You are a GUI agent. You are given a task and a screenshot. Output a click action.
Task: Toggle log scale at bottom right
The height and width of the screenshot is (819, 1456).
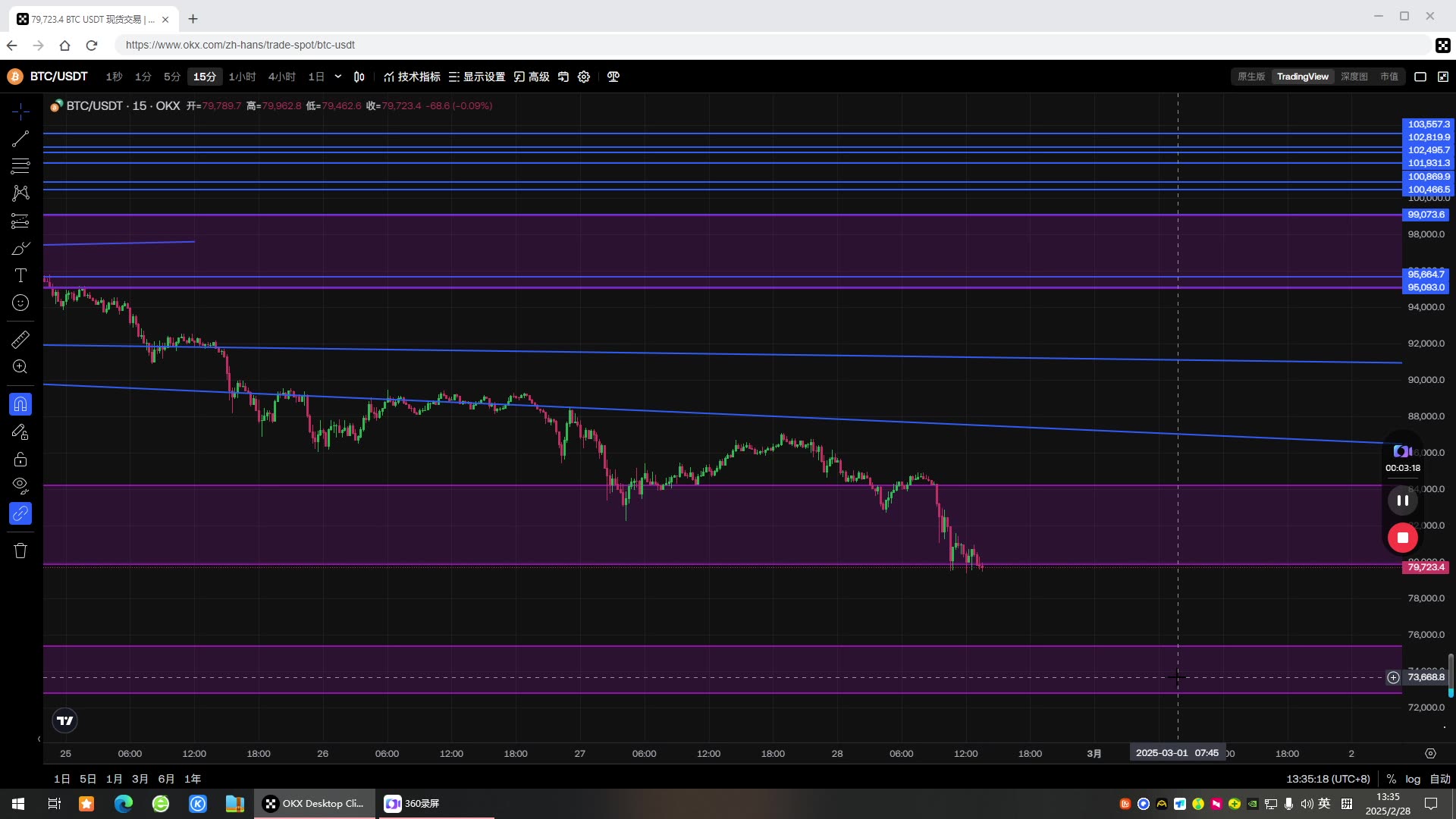[1413, 779]
